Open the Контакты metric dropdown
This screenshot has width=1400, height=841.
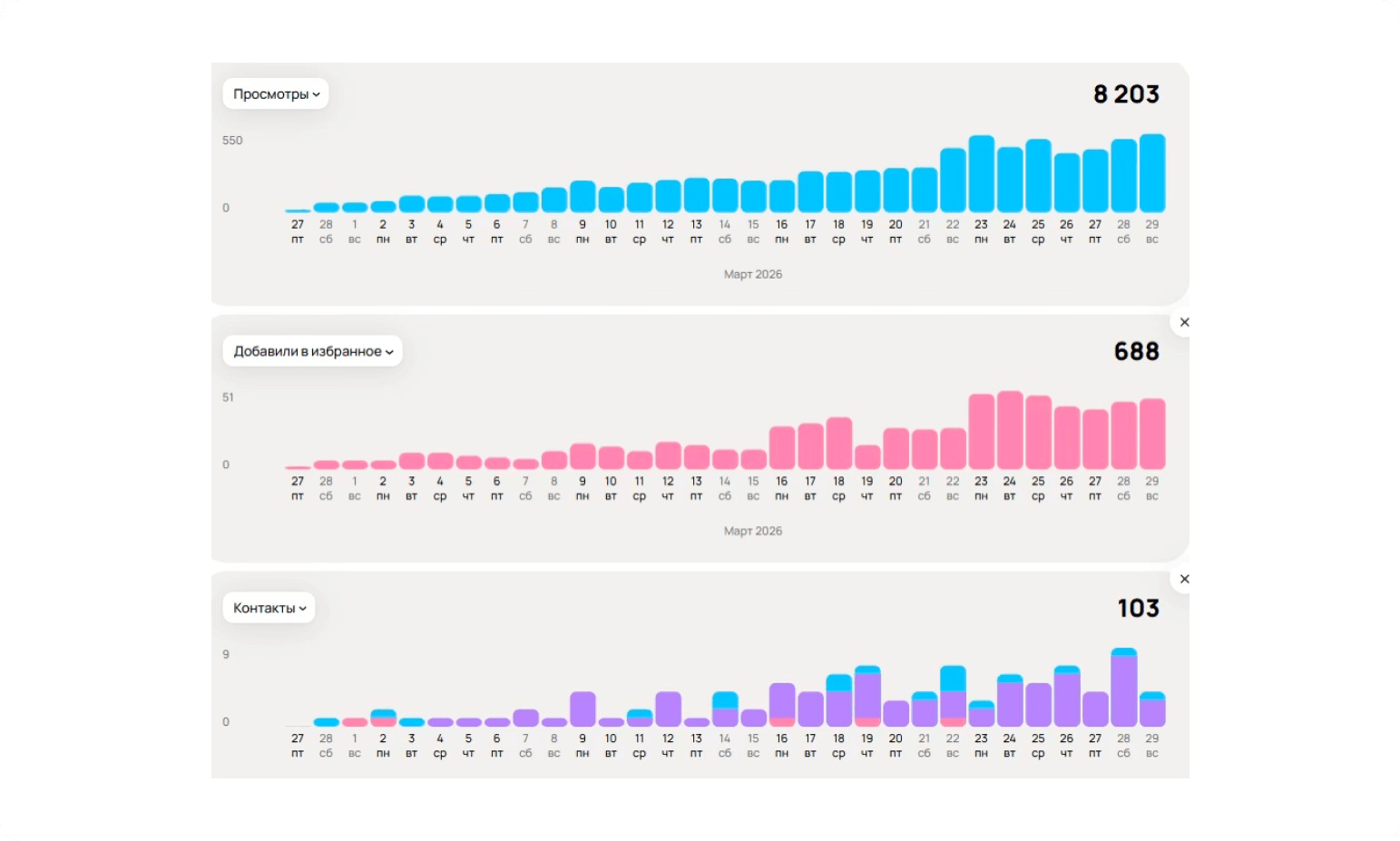click(269, 608)
